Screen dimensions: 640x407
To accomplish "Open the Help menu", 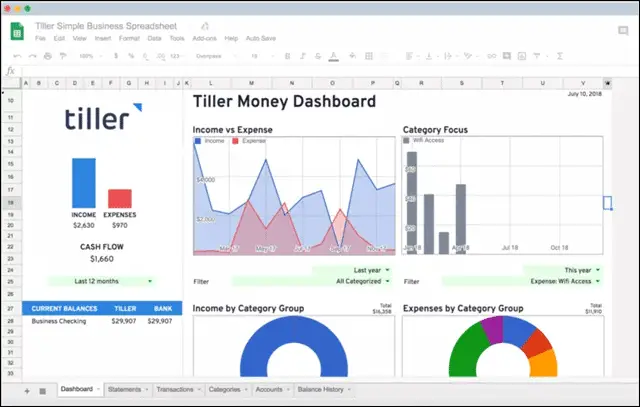I will click(231, 38).
